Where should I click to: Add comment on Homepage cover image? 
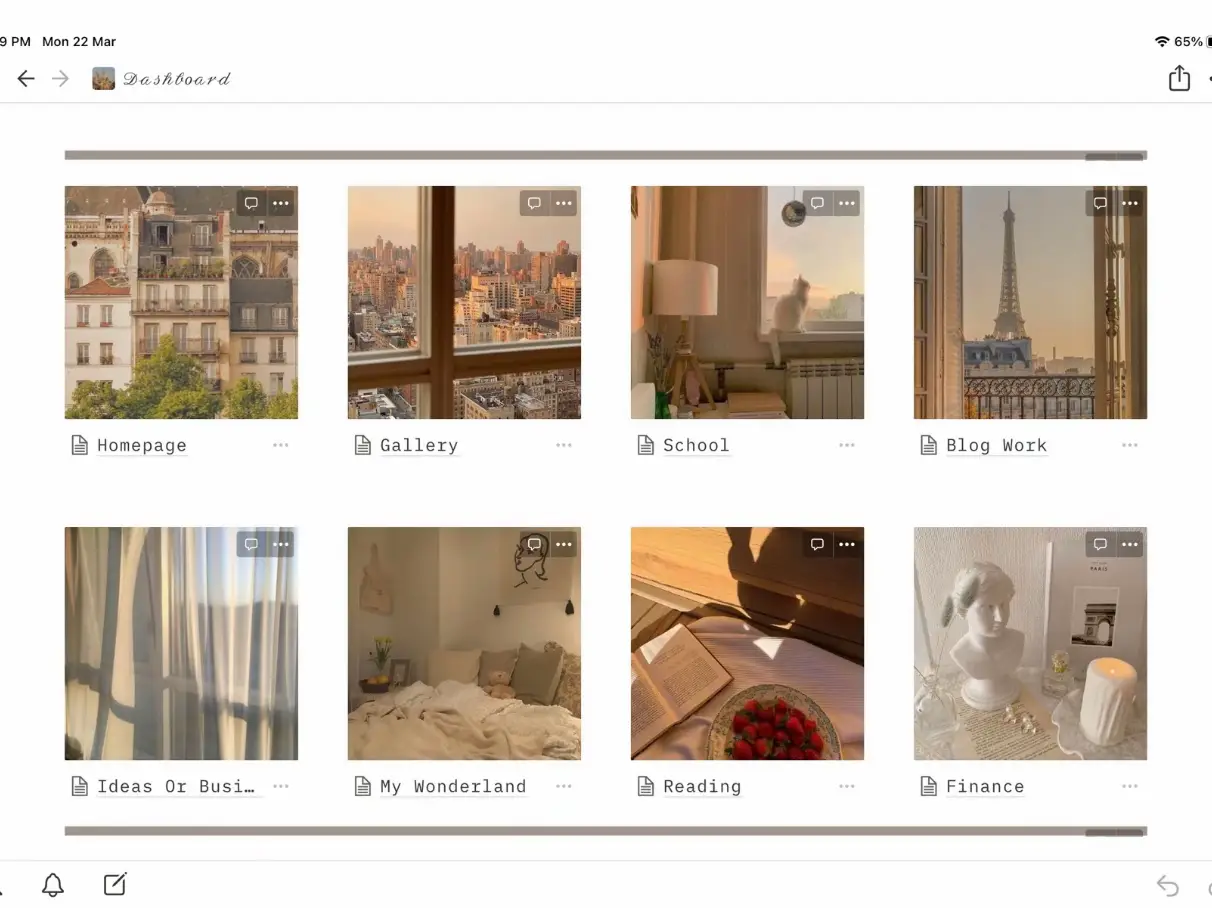(x=251, y=203)
